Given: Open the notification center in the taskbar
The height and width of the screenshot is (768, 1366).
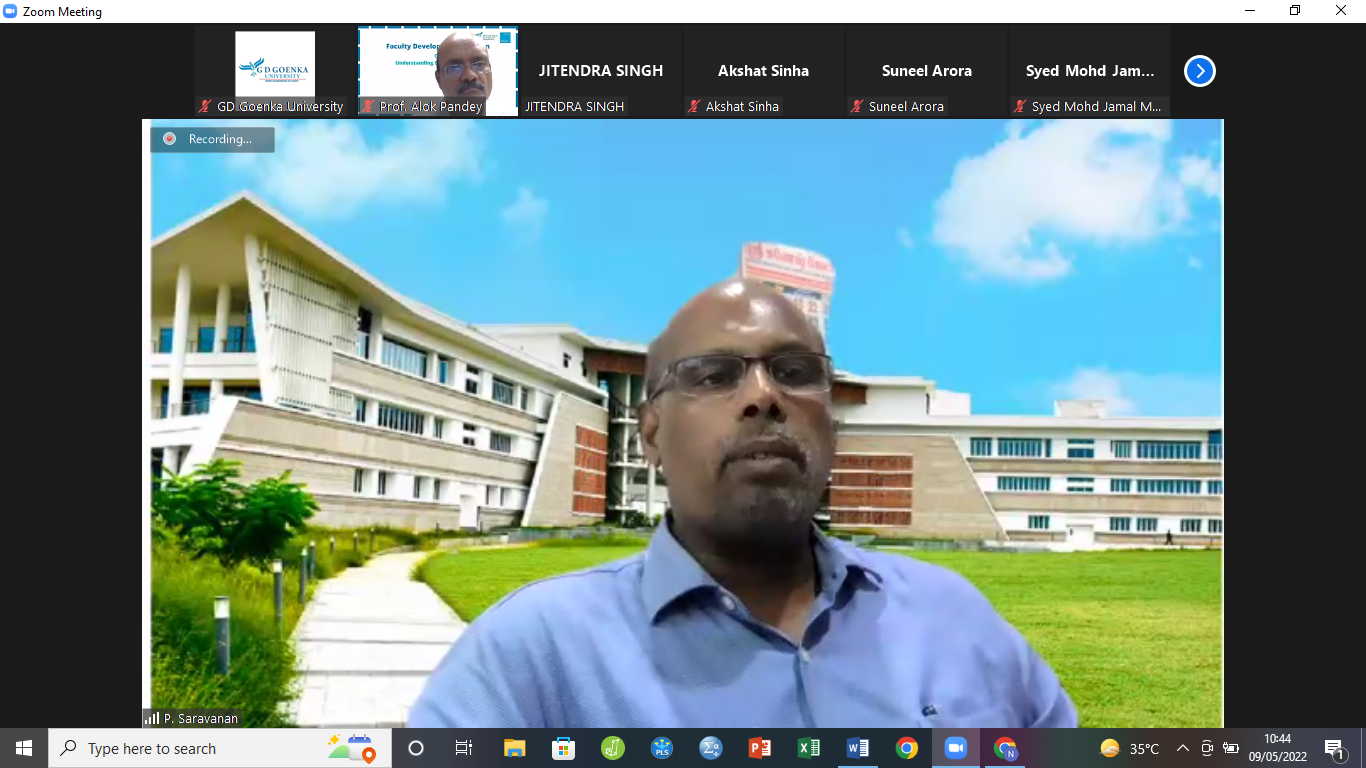Looking at the screenshot, I should pyautogui.click(x=1334, y=748).
